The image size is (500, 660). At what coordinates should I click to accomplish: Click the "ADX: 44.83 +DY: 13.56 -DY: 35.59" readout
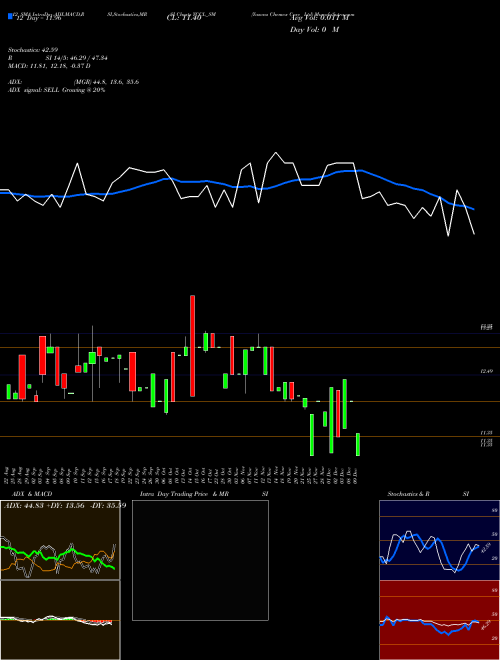[x=65, y=505]
